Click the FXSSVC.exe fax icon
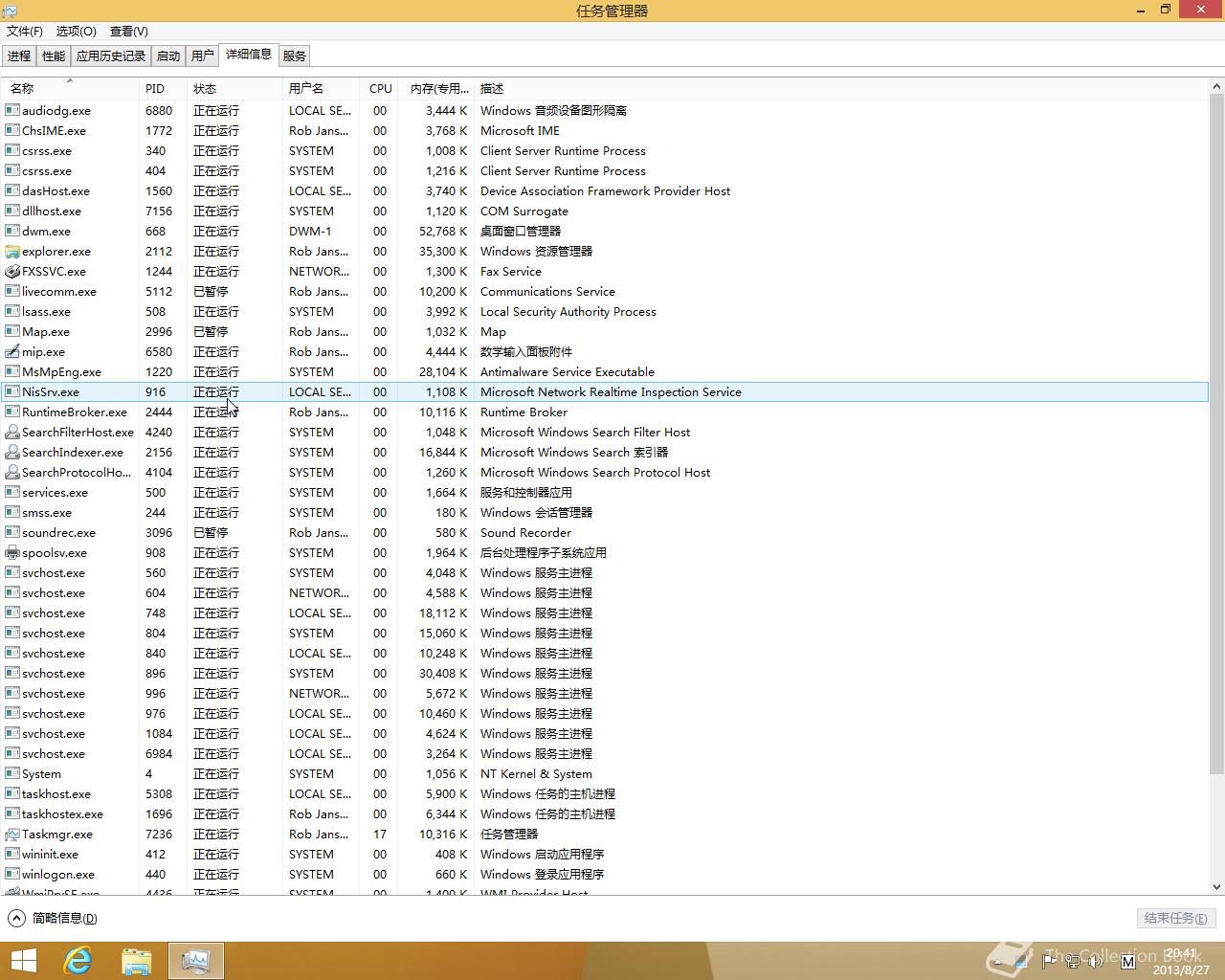Image resolution: width=1225 pixels, height=980 pixels. [x=12, y=271]
